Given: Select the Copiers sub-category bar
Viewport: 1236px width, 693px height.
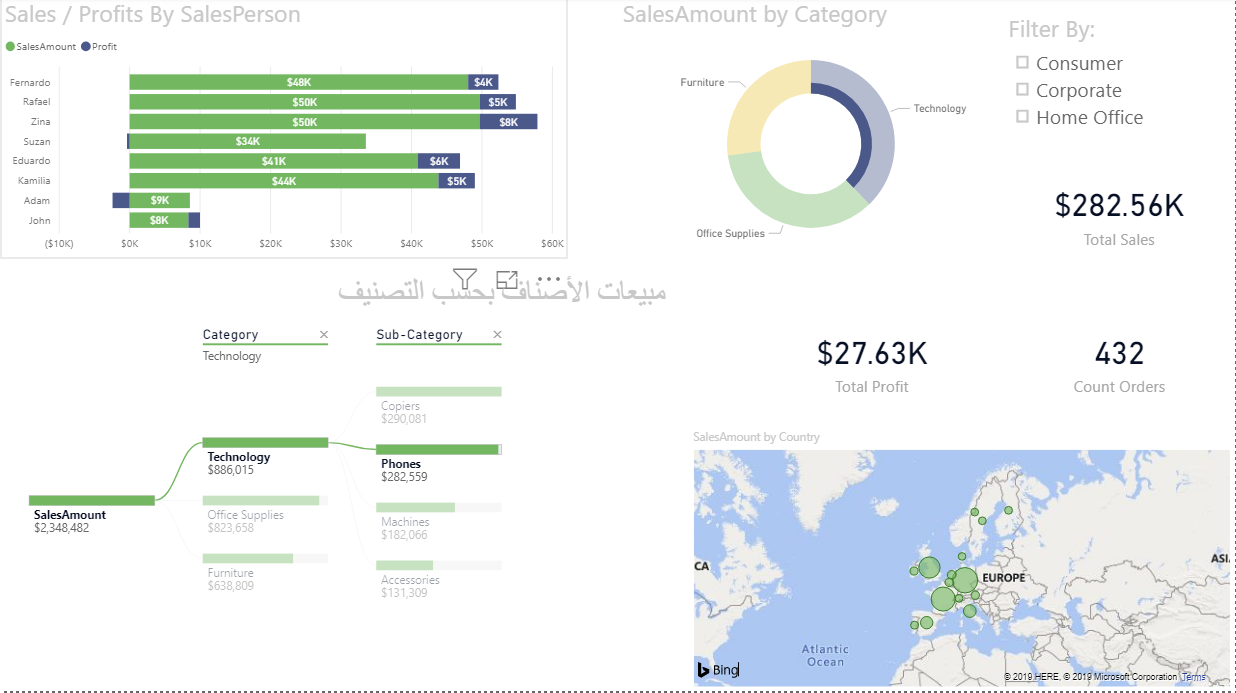Looking at the screenshot, I should 438,392.
